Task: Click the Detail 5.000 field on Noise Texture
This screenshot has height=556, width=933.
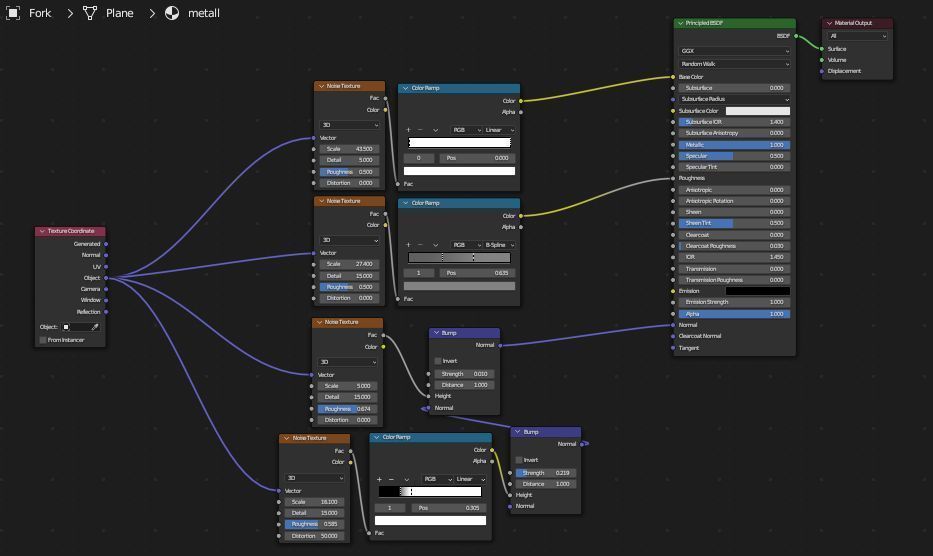Action: click(349, 160)
